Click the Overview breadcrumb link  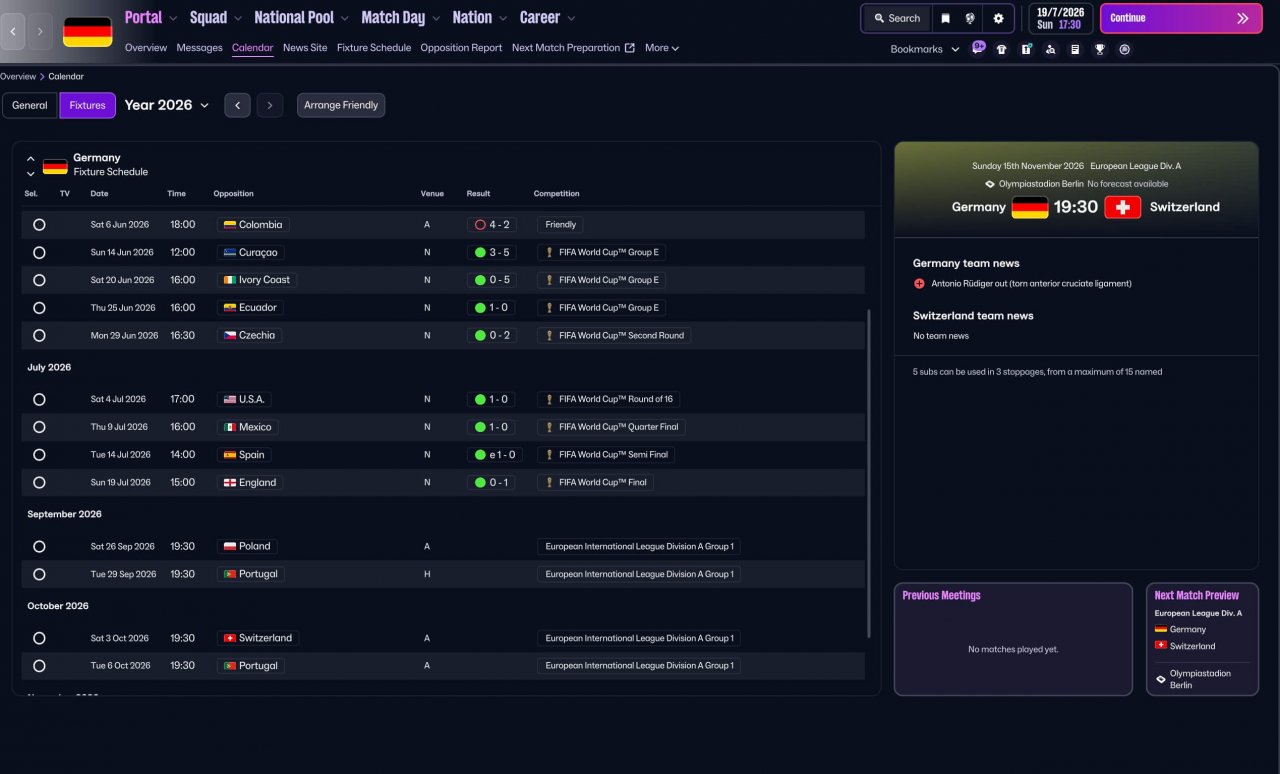[x=18, y=77]
